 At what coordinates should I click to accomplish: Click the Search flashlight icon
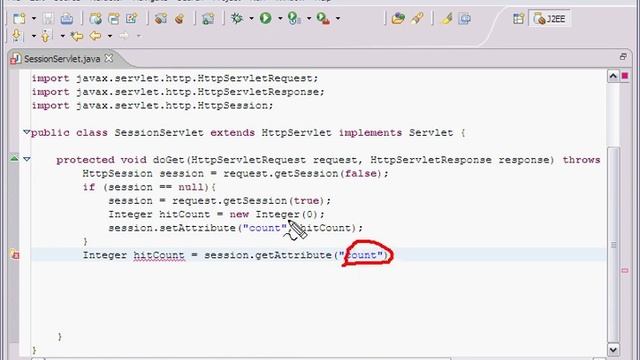pos(418,18)
